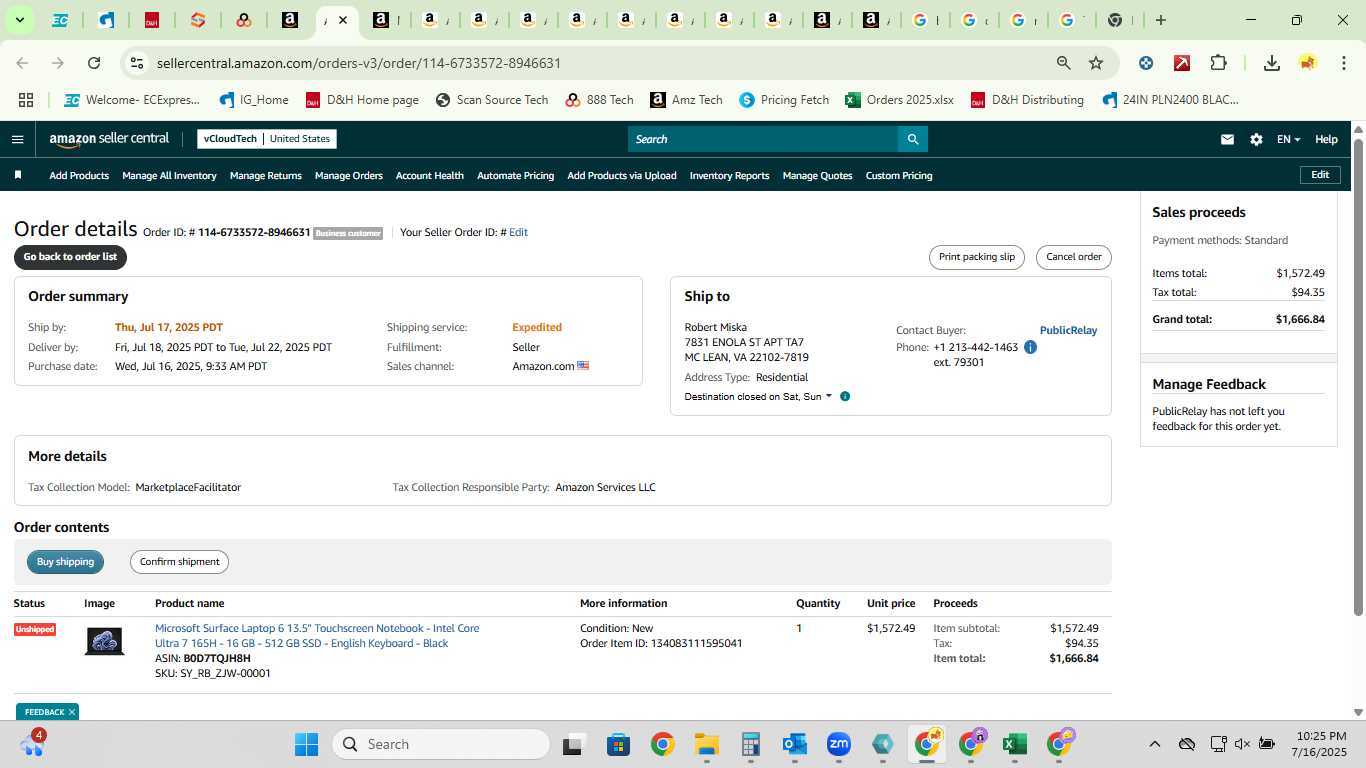Click the Seller Central Search field
Image resolution: width=1366 pixels, height=768 pixels.
click(762, 139)
